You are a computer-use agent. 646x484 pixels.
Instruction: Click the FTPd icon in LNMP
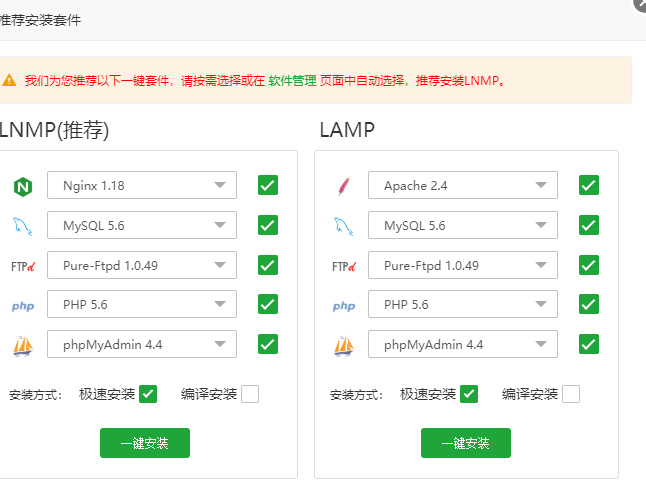tap(23, 267)
